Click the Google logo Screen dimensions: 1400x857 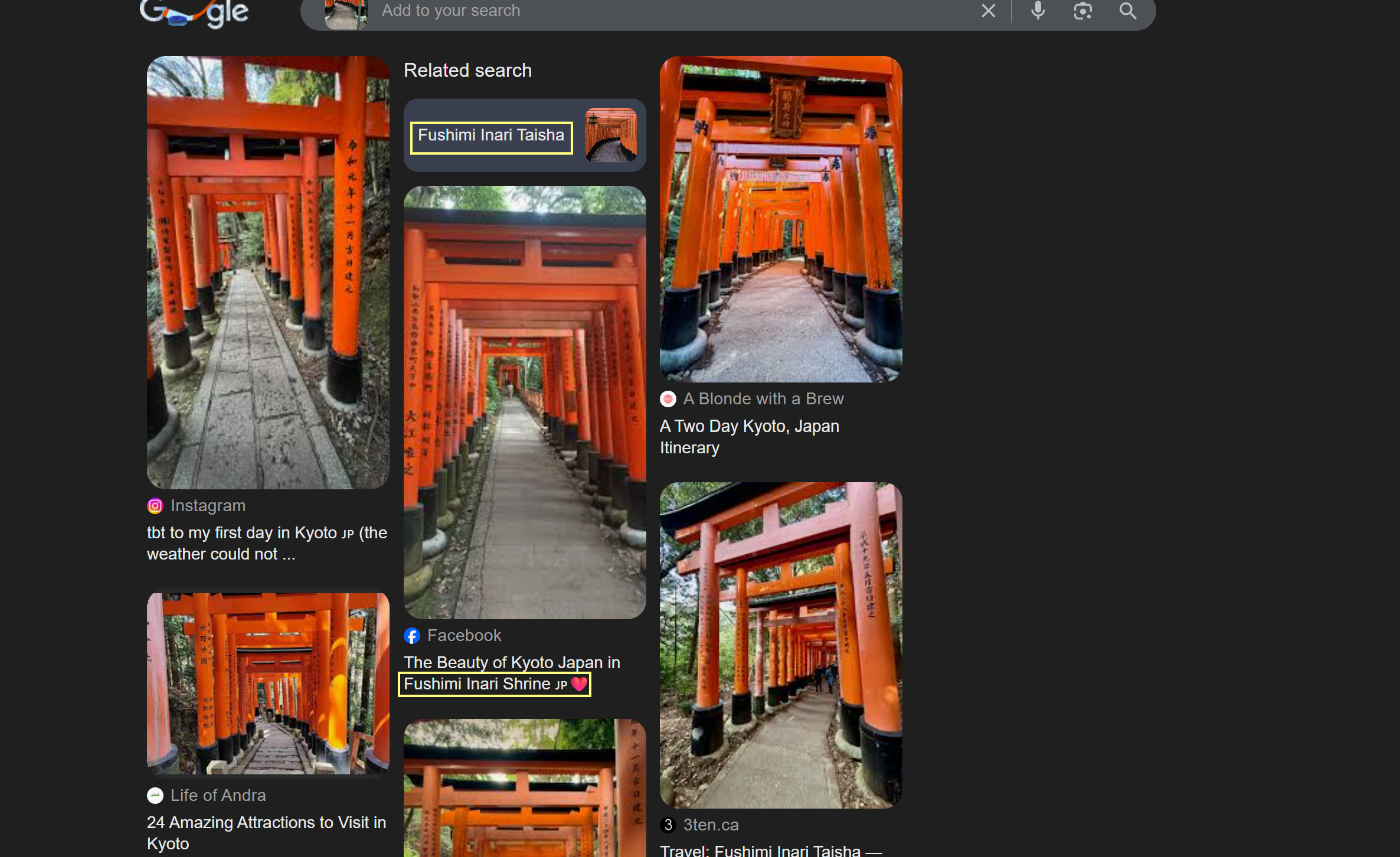[x=194, y=13]
